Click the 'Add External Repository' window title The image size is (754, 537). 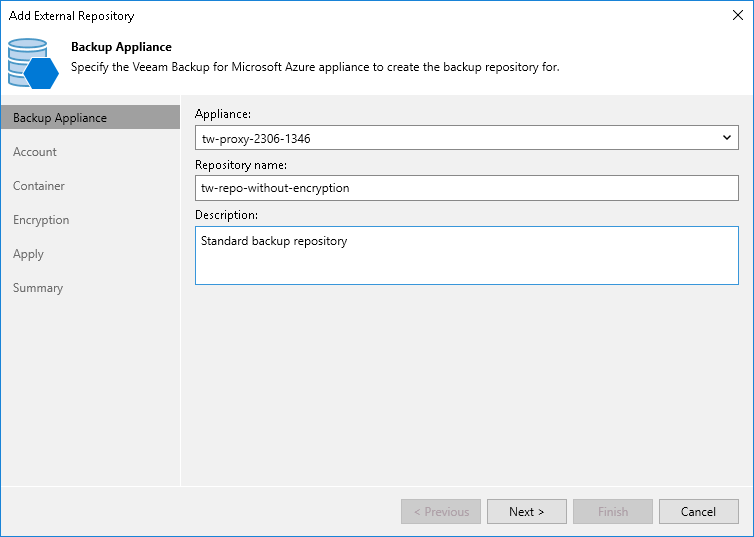pos(72,16)
